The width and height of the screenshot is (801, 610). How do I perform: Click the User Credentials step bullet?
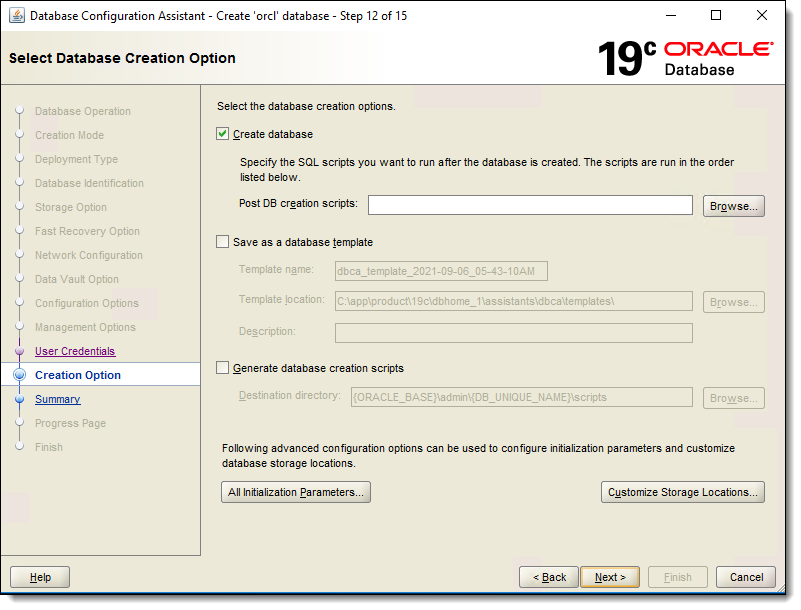pyautogui.click(x=20, y=351)
